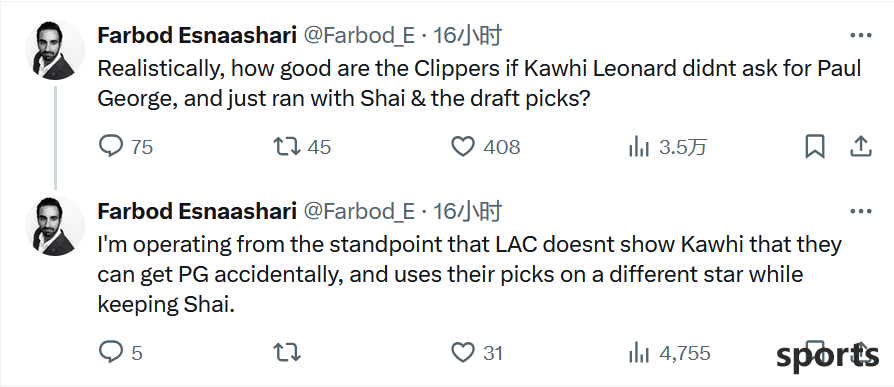Open Farbod Esnaashari's avatar on first tweet
This screenshot has width=894, height=387.
click(x=55, y=50)
